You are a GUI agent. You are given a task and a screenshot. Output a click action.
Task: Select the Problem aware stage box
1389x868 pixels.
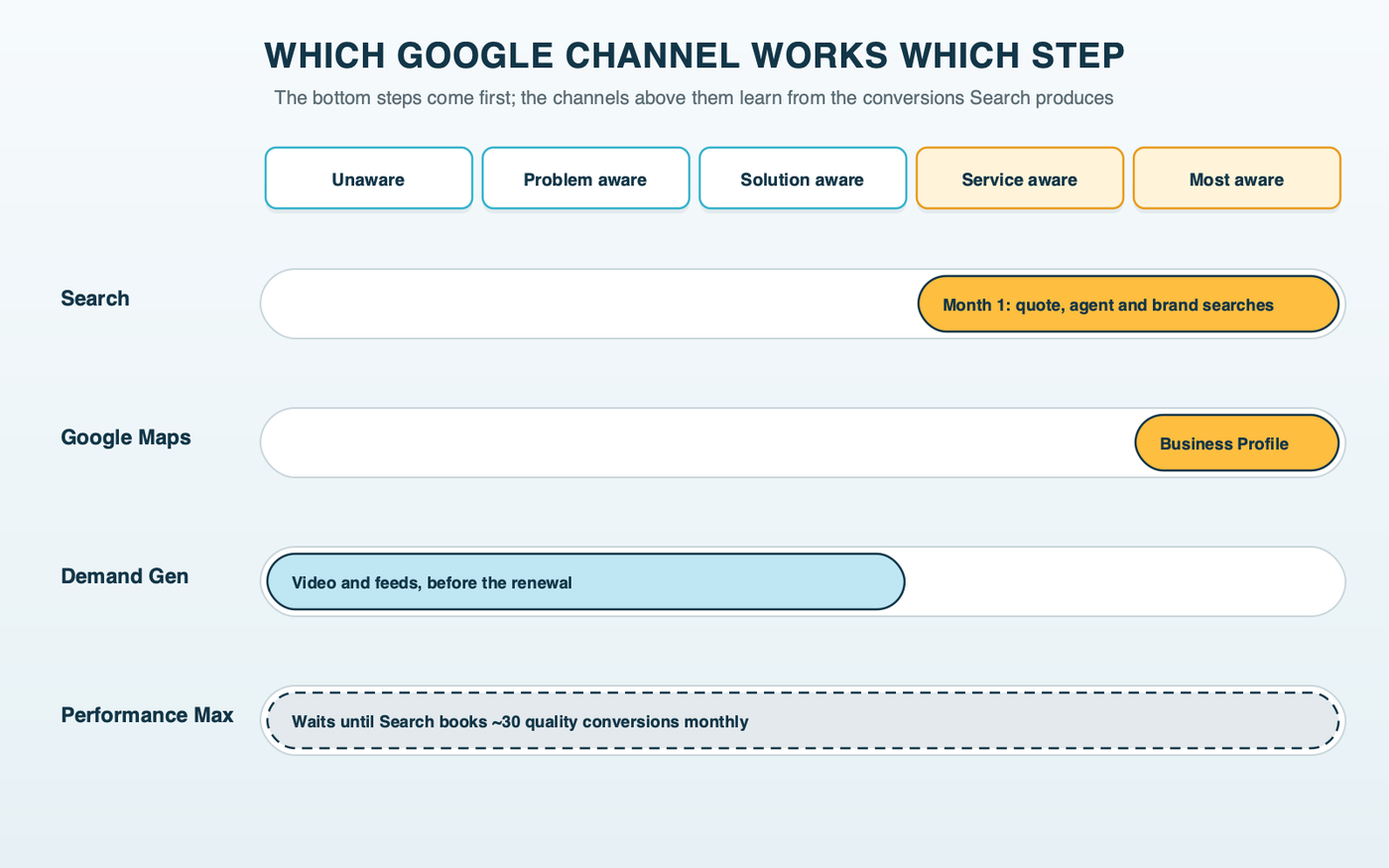click(x=585, y=179)
